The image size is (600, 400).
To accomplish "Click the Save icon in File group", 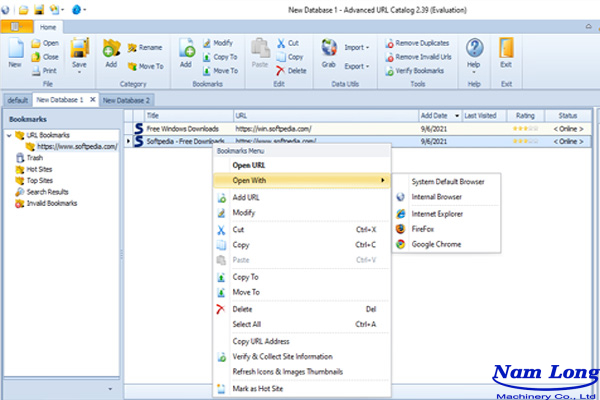I will click(79, 50).
